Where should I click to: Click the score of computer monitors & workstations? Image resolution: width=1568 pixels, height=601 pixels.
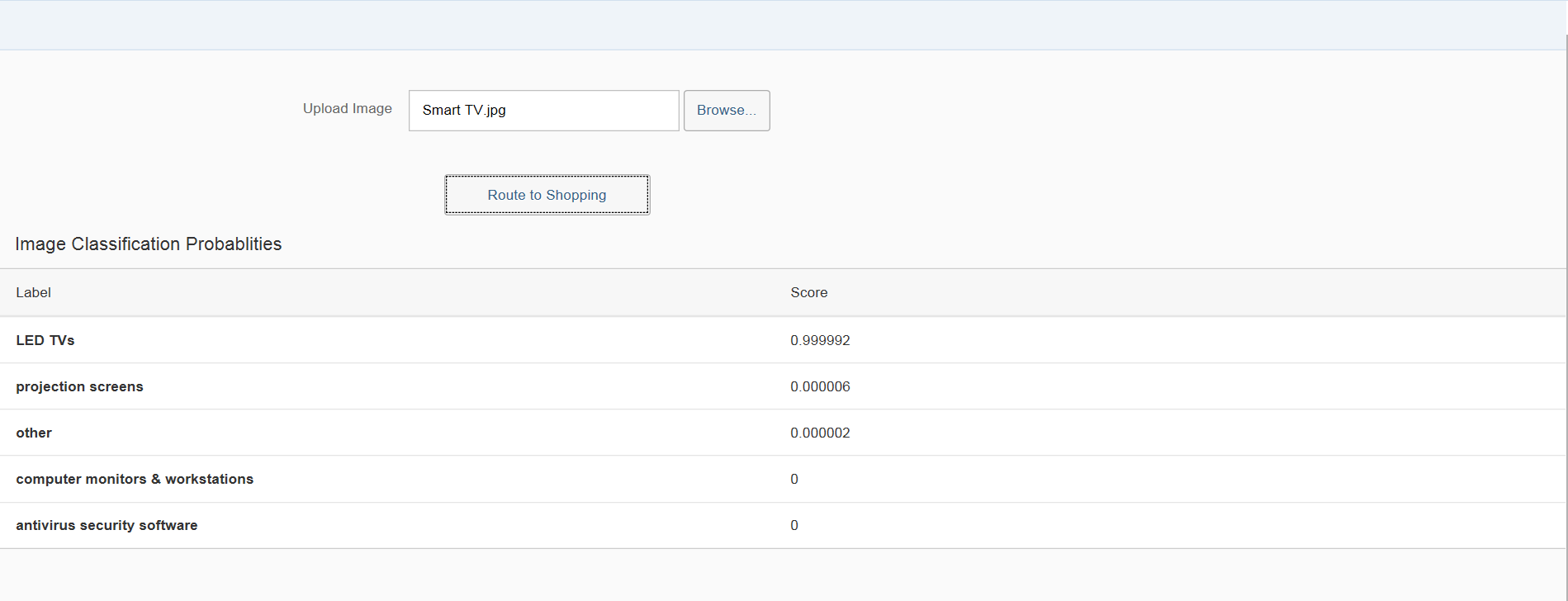click(x=794, y=479)
